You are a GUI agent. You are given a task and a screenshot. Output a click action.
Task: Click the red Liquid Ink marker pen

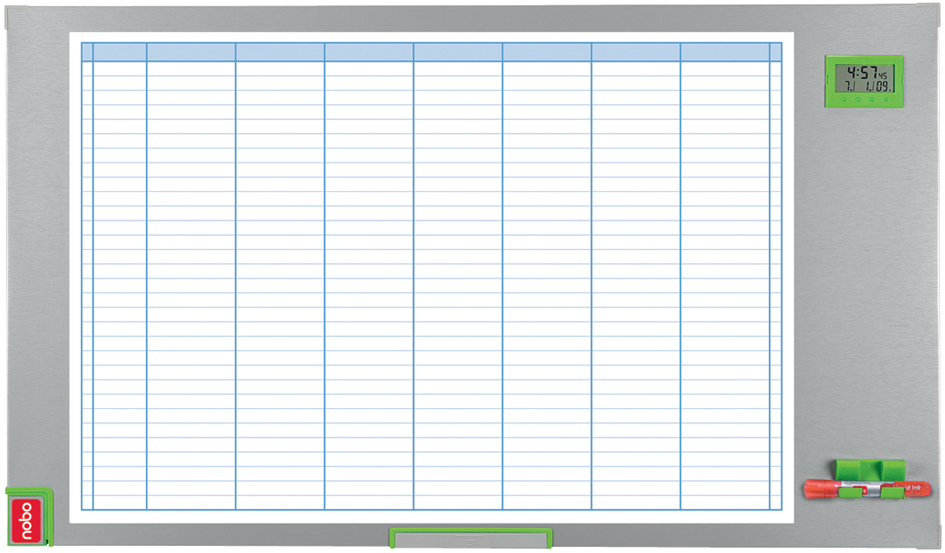click(x=866, y=489)
